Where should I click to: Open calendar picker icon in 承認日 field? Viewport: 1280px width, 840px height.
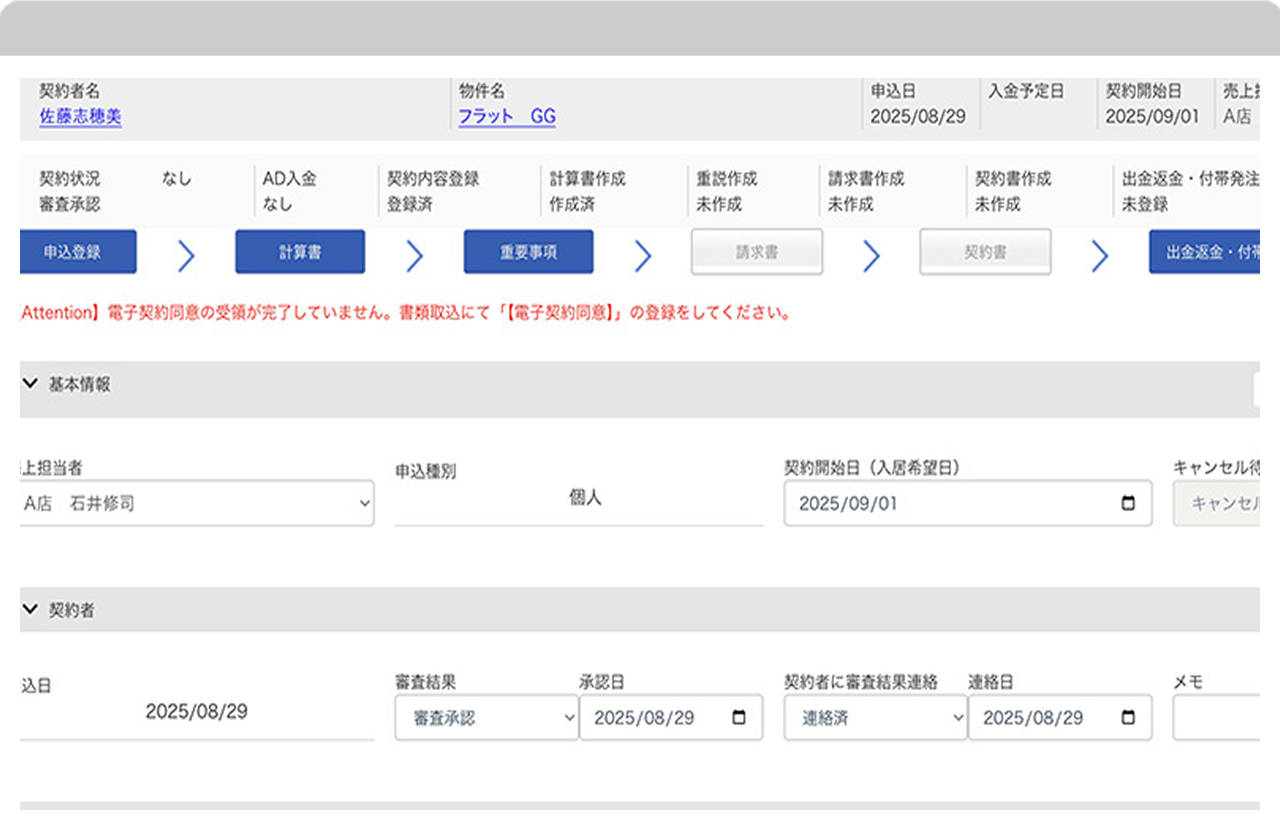click(x=739, y=718)
